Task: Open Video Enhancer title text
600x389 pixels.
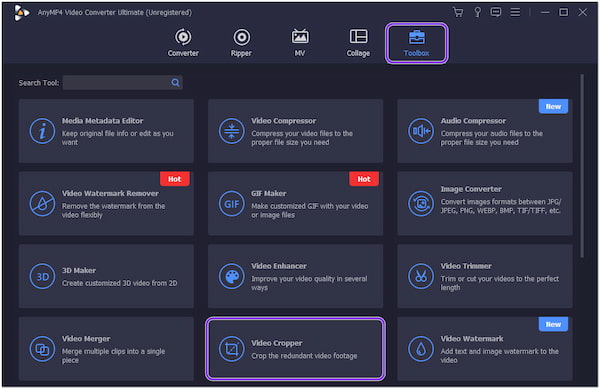Action: [279, 266]
